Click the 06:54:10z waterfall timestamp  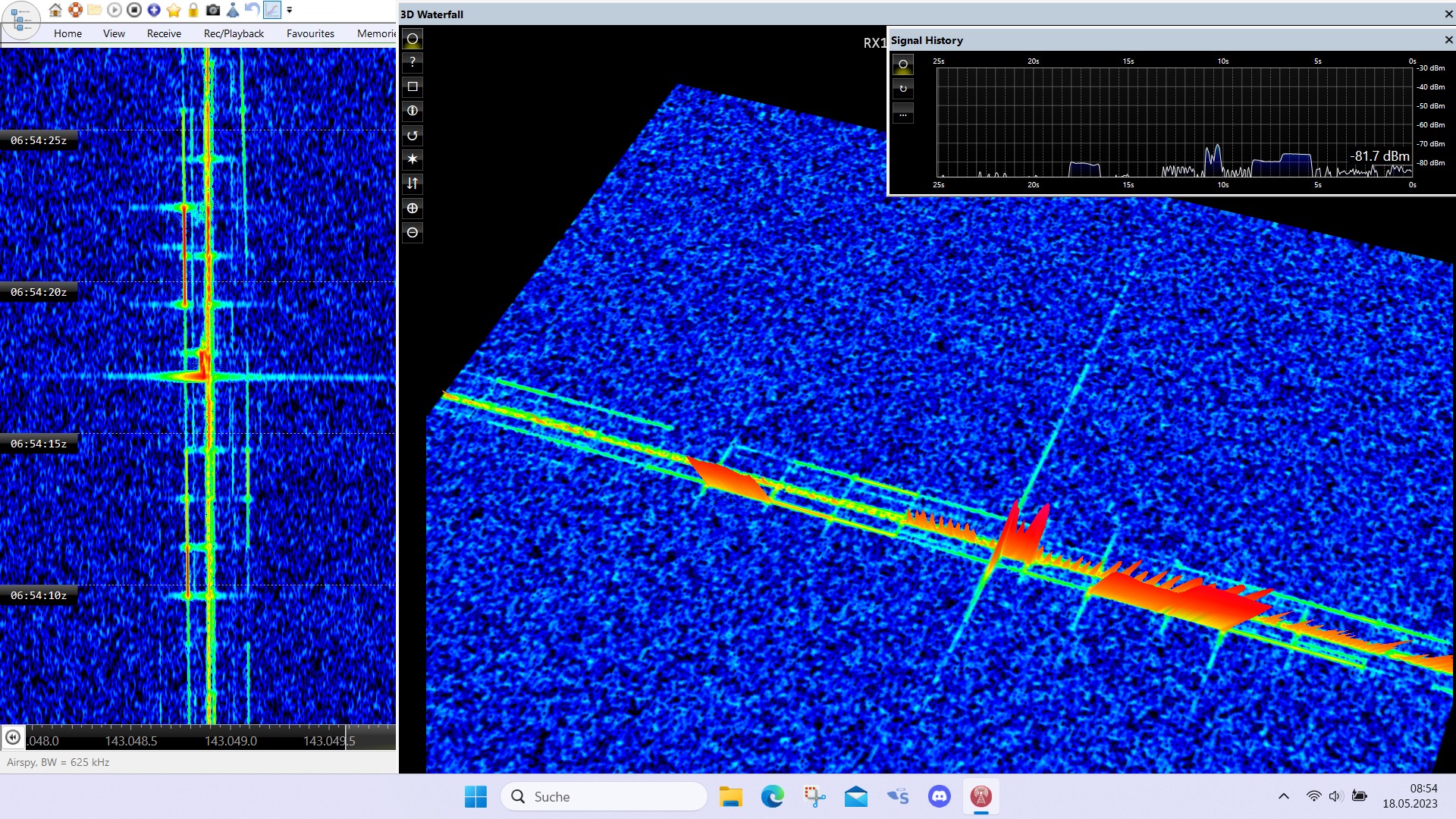39,595
